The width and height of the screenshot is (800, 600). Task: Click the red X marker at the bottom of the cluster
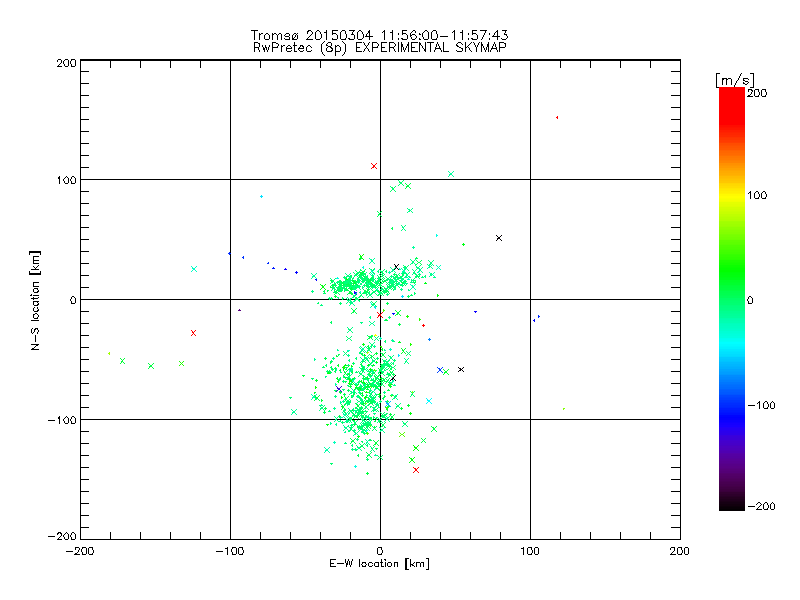416,470
